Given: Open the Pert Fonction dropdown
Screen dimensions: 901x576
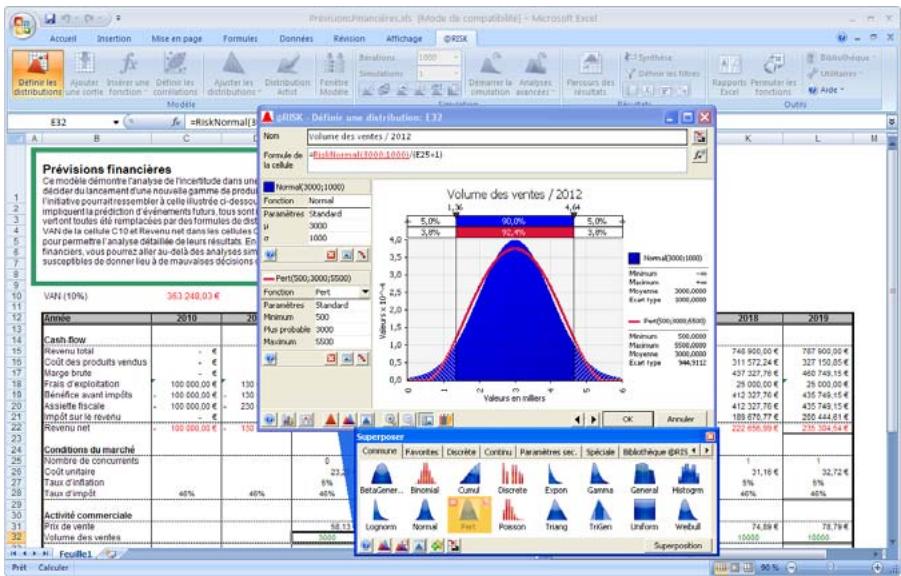Looking at the screenshot, I should [x=365, y=292].
